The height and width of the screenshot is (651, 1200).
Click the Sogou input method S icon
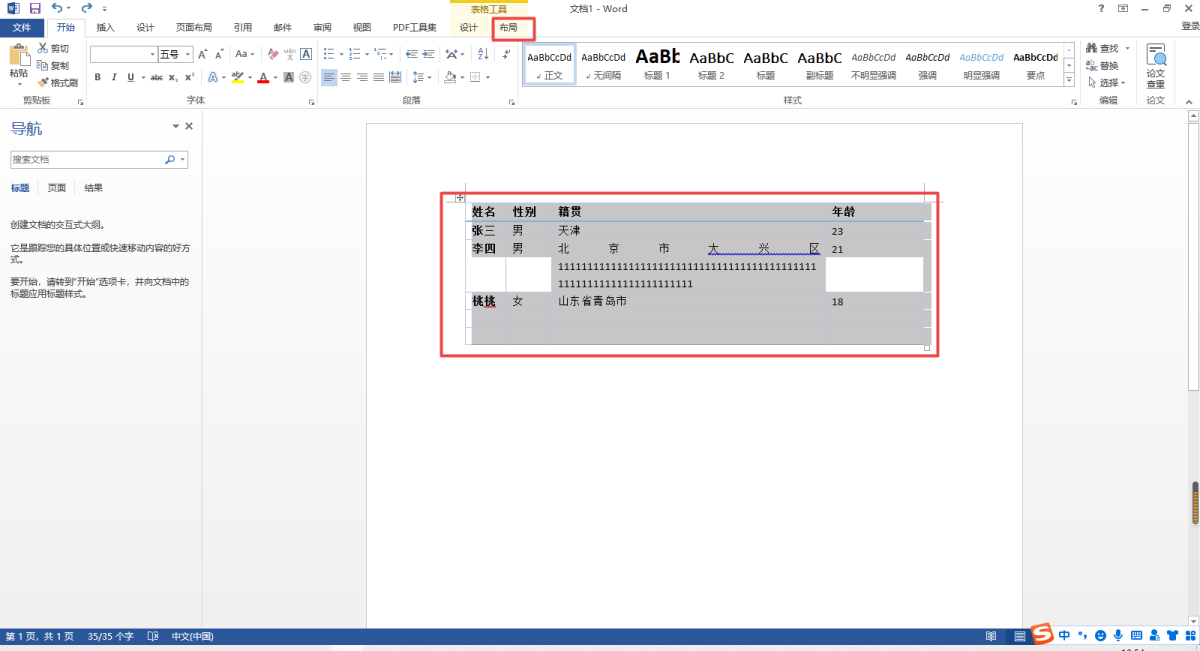pyautogui.click(x=1043, y=635)
